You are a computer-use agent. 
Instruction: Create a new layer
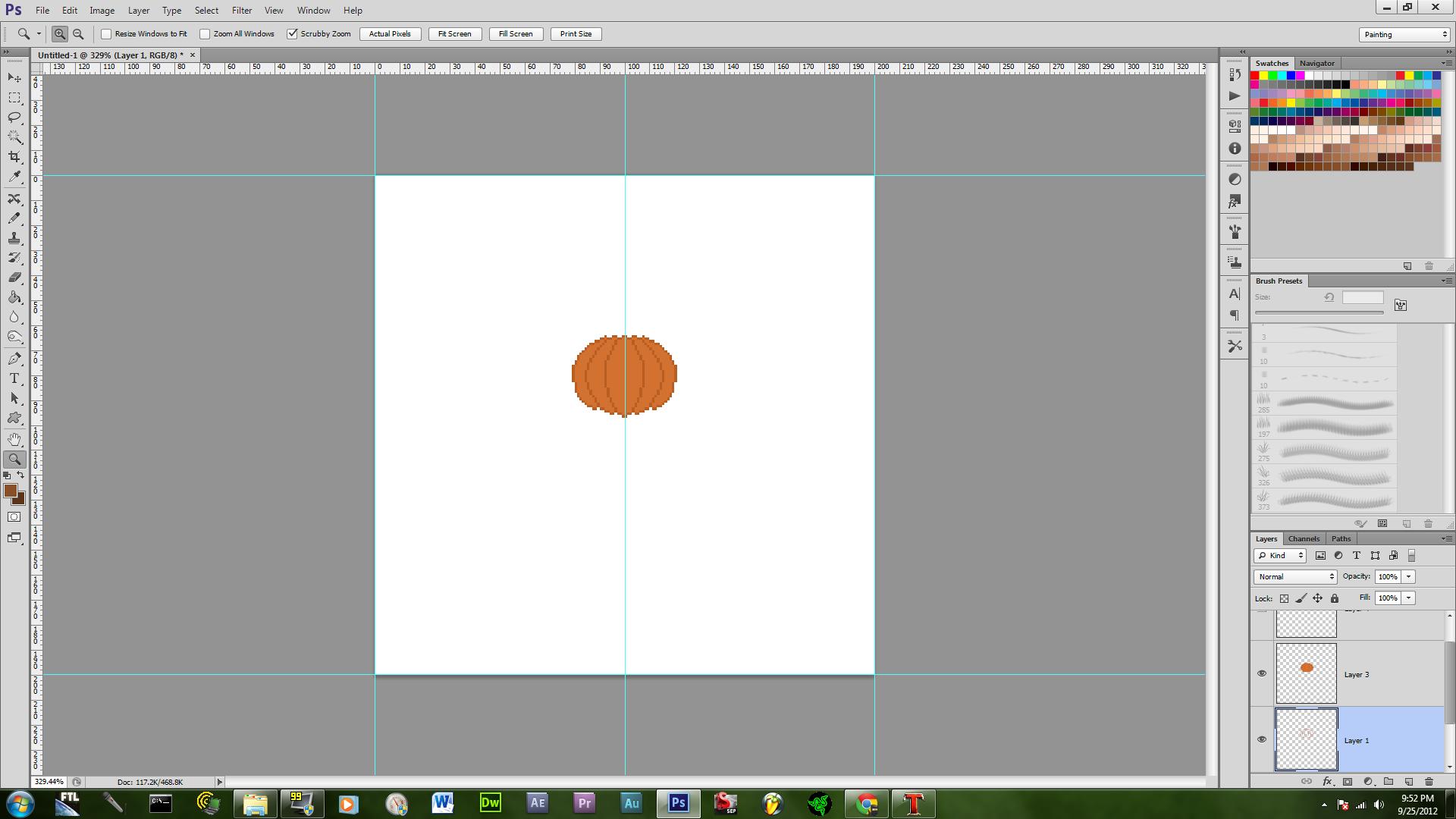click(1409, 781)
